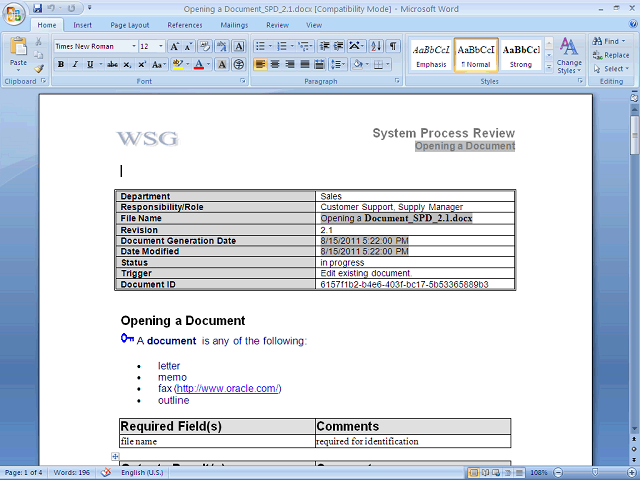Undo the last action
The width and height of the screenshot is (640, 480).
(x=51, y=8)
